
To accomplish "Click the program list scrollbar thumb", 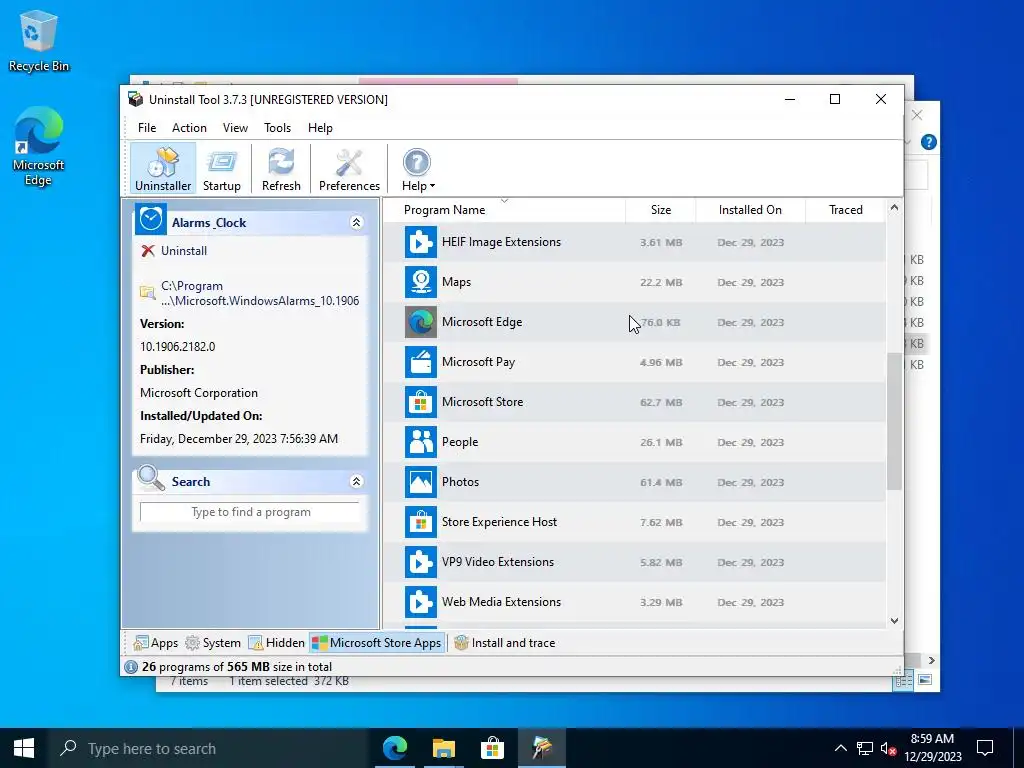I will coord(894,421).
